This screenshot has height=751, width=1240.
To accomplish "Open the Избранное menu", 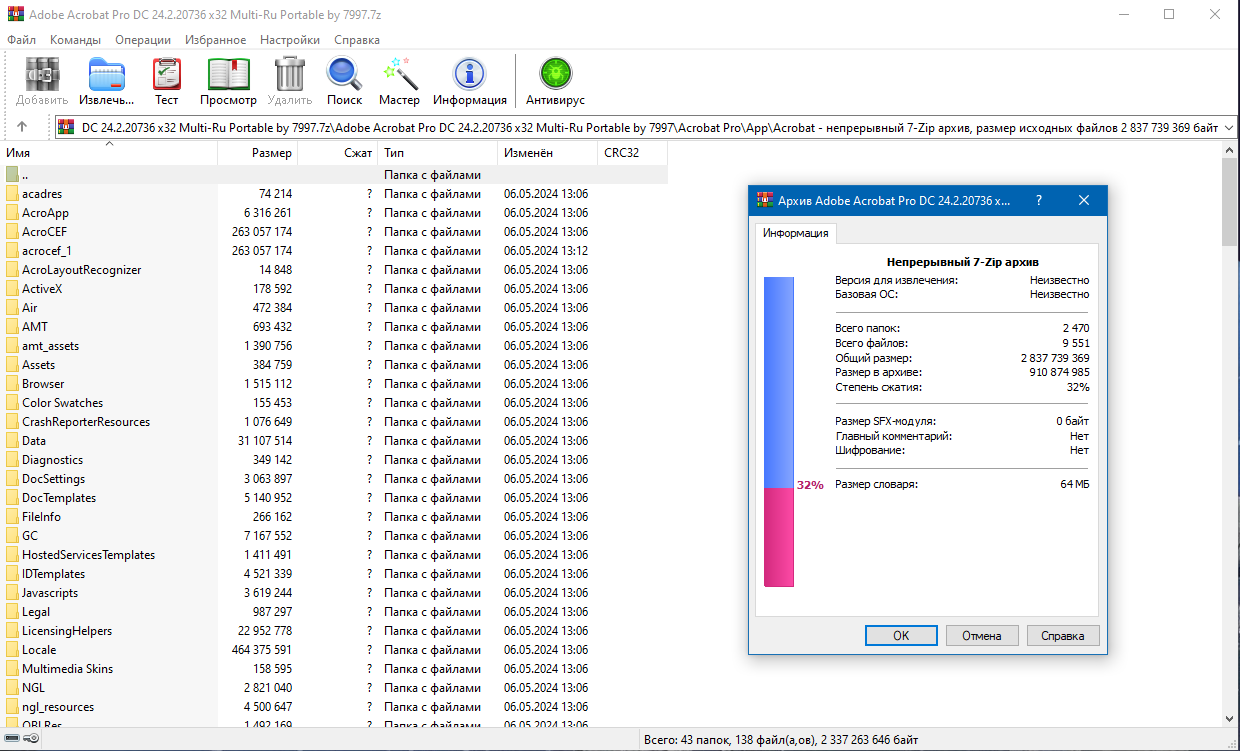I will 215,40.
